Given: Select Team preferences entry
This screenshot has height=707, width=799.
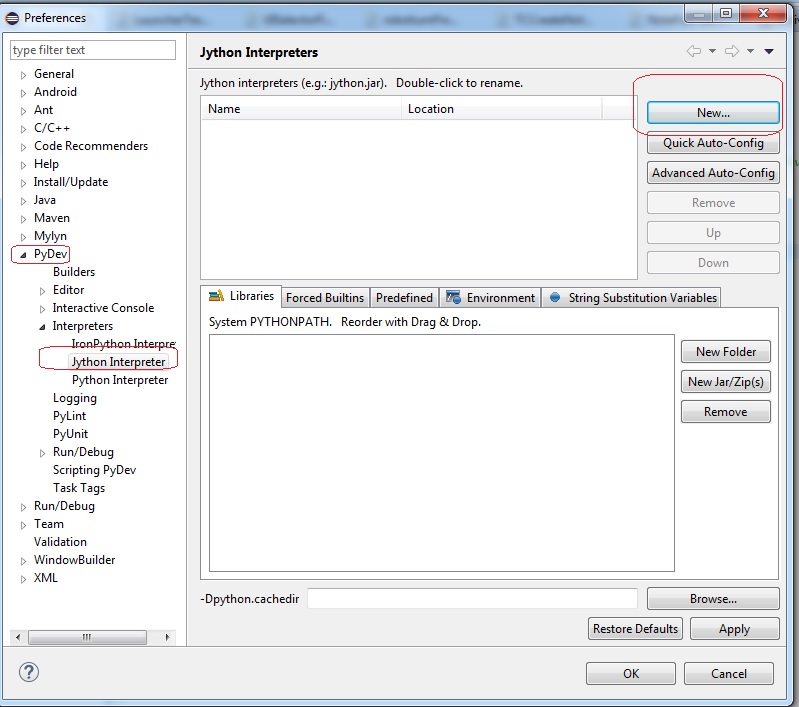Looking at the screenshot, I should 49,524.
